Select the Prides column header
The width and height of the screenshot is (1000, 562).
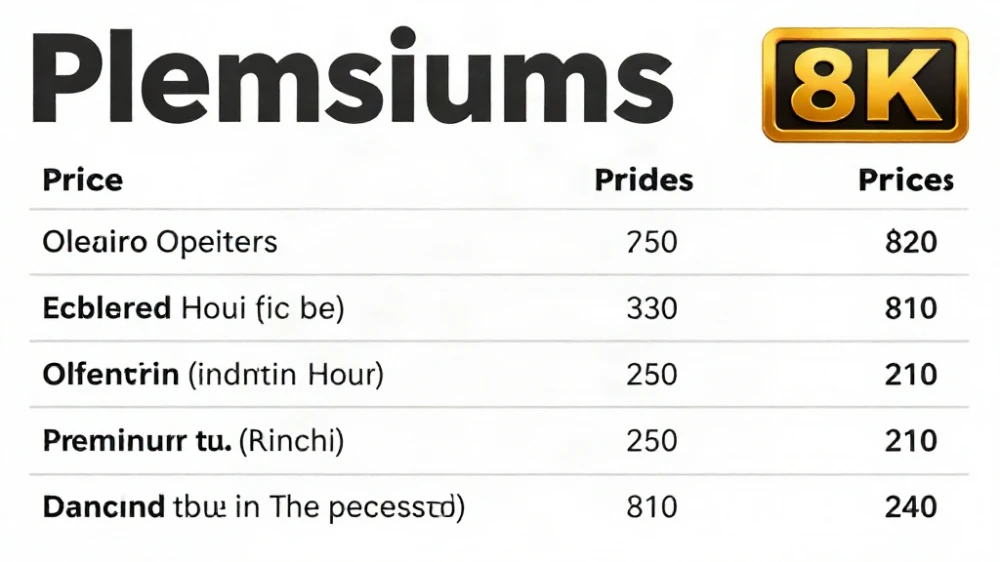point(643,180)
